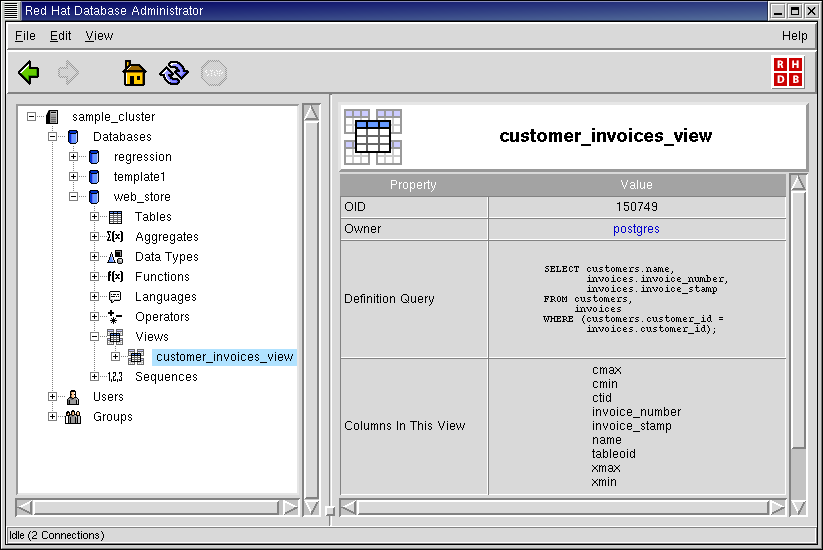Click the Tables grid icon
The height and width of the screenshot is (550, 823).
[x=115, y=217]
